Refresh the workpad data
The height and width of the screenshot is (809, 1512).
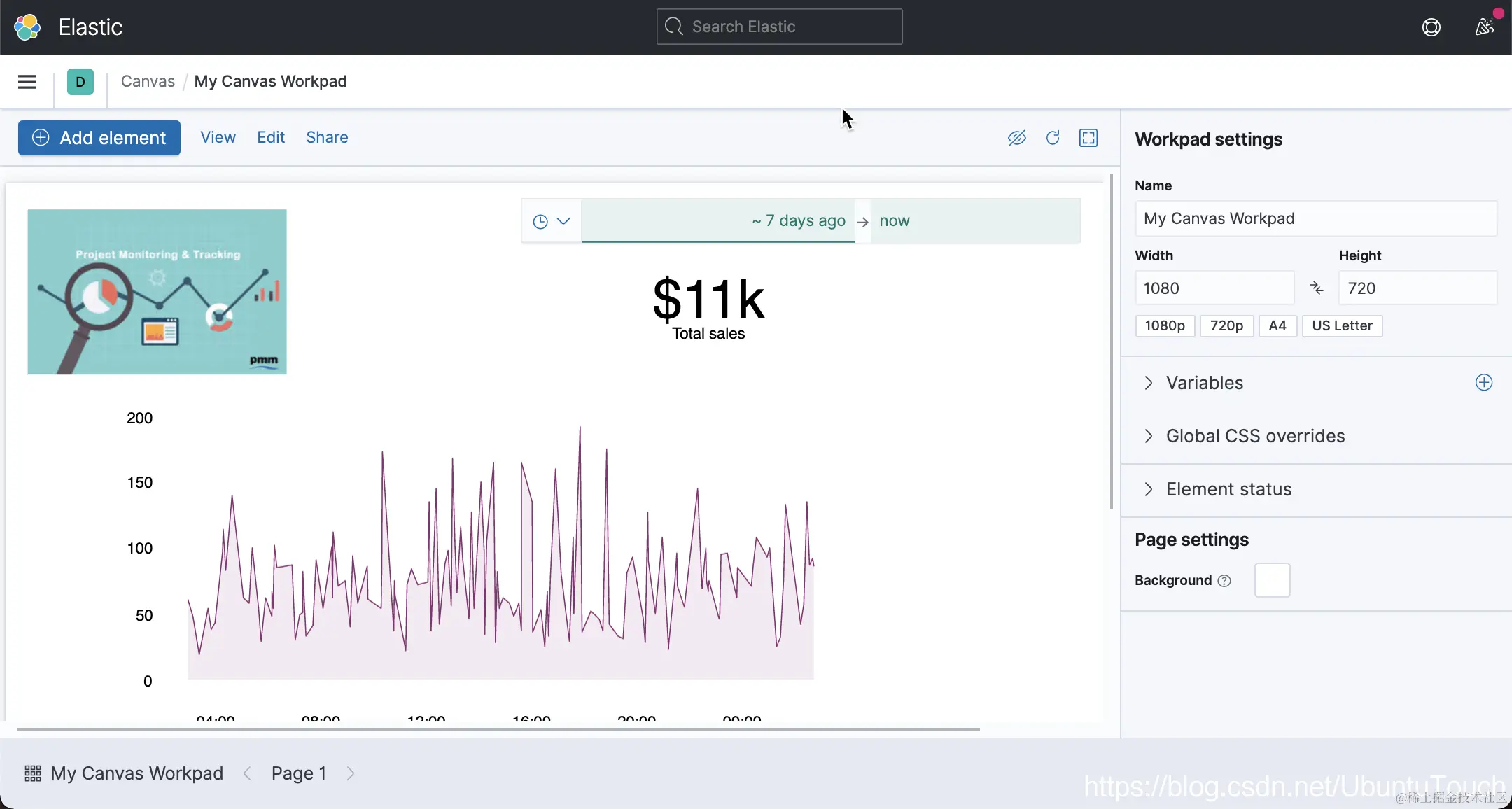[x=1053, y=138]
